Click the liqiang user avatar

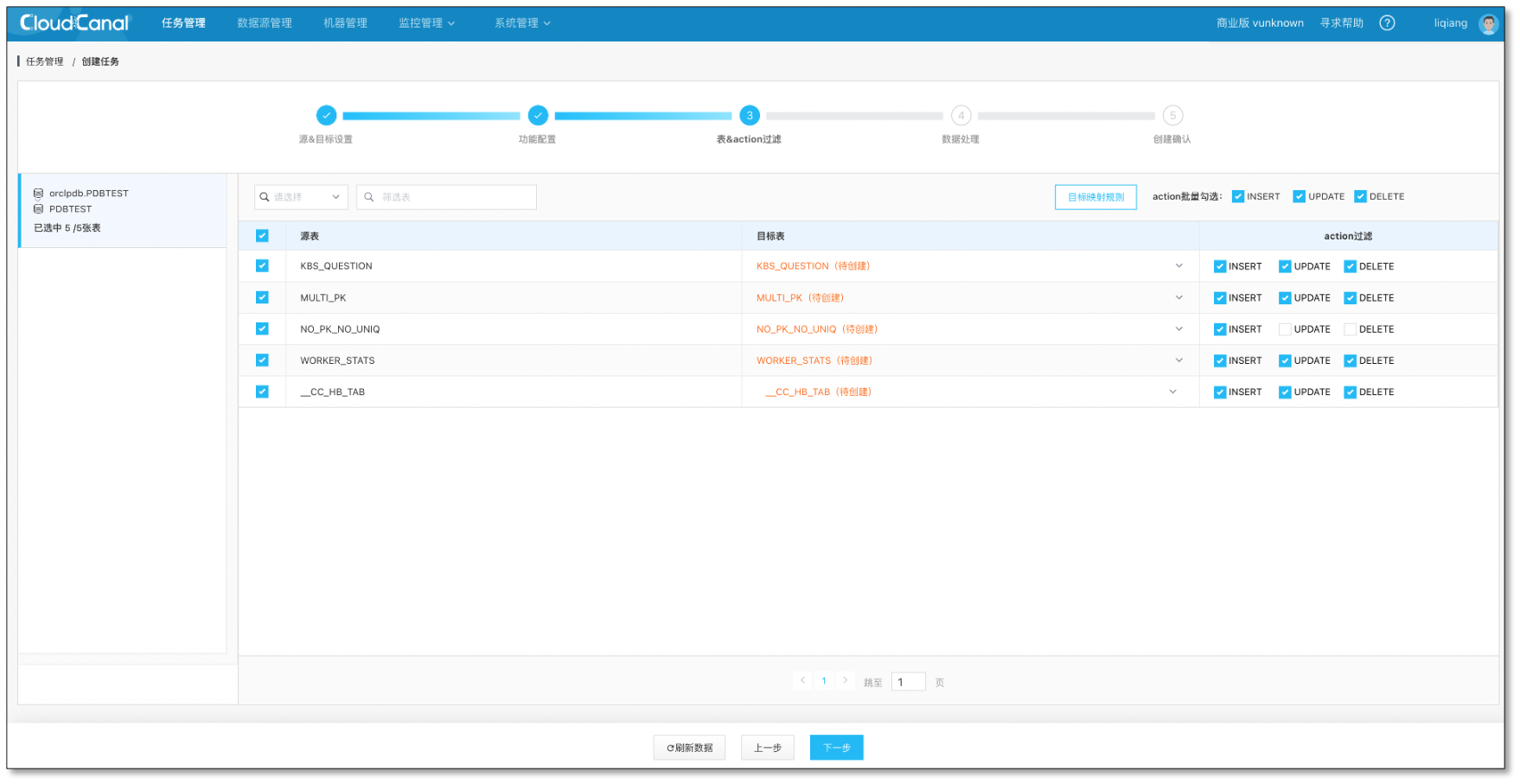(x=1488, y=22)
